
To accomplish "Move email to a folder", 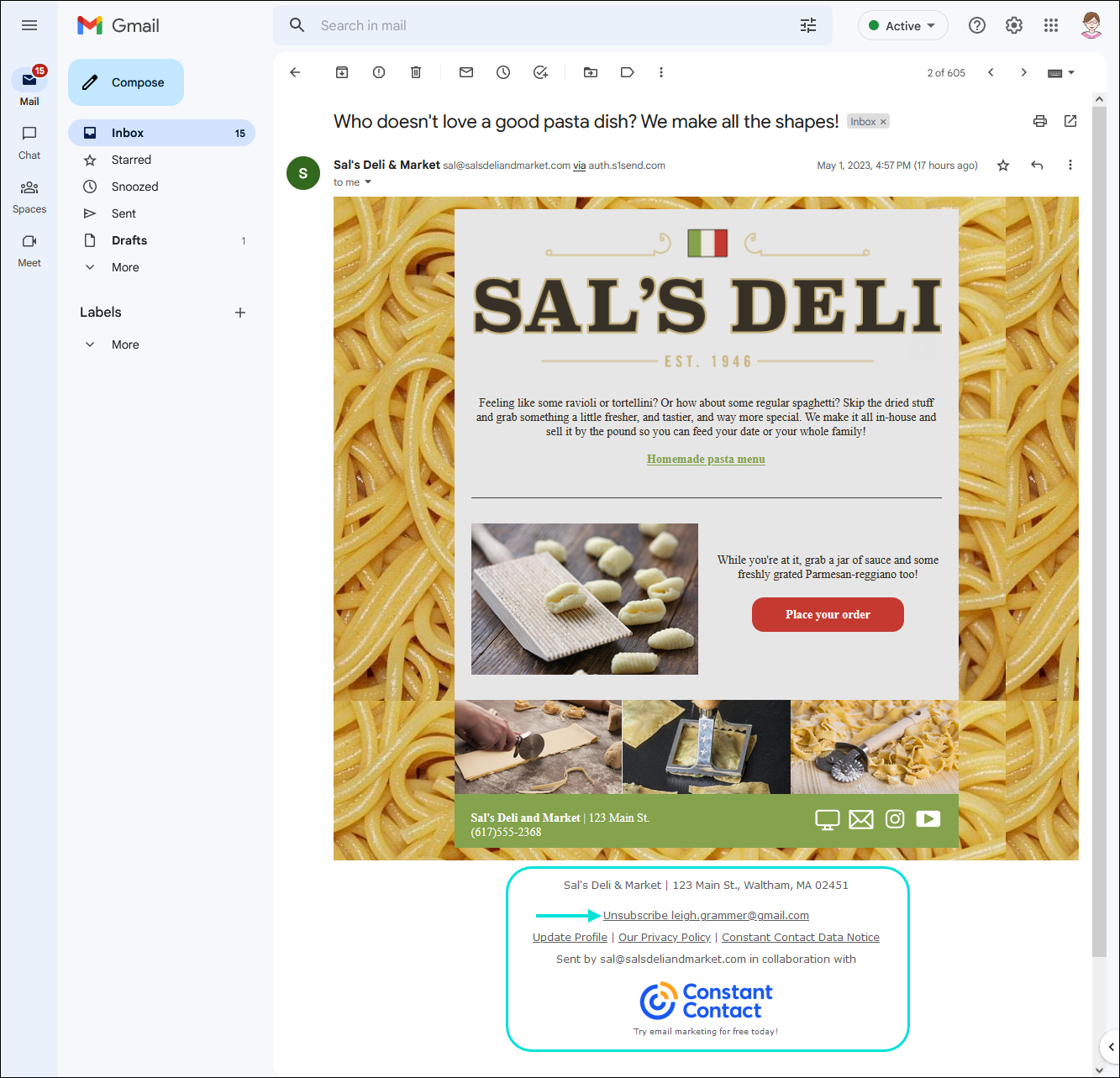I will [x=591, y=72].
